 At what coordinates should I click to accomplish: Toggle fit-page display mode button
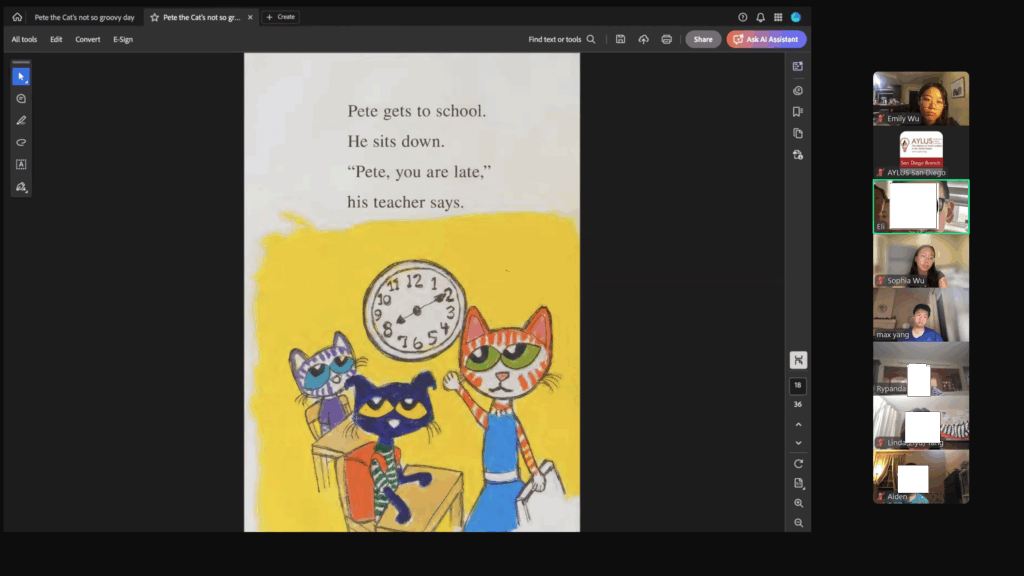[x=798, y=360]
